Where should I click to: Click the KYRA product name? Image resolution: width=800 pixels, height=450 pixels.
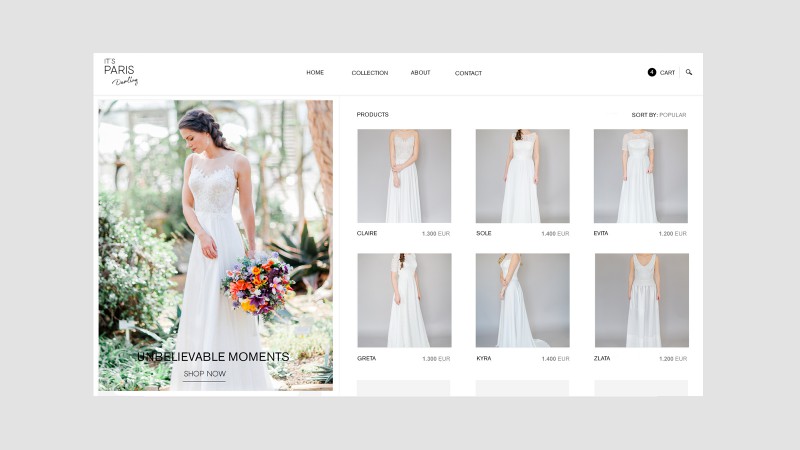pos(484,358)
